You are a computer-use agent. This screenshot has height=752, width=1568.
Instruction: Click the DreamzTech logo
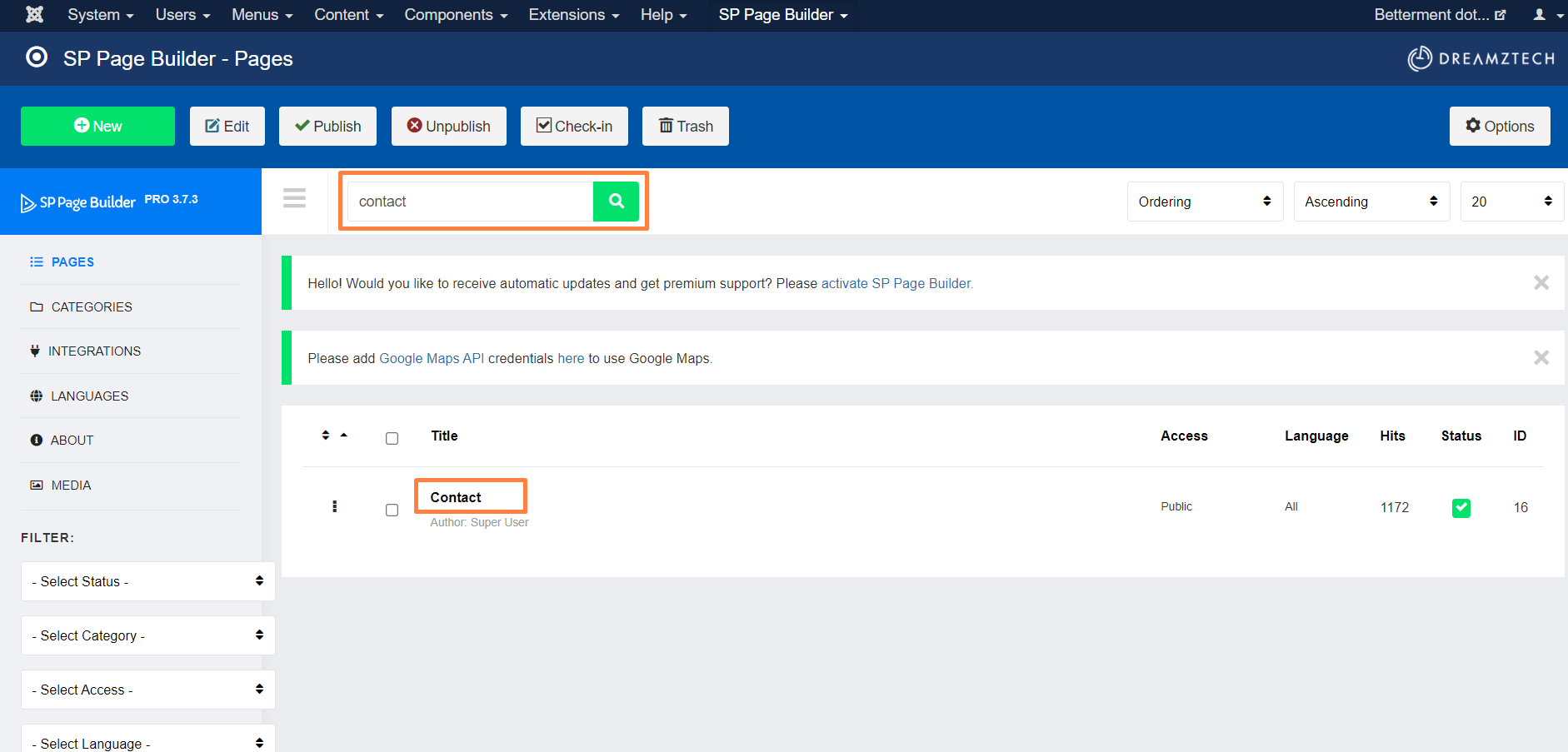1481,58
